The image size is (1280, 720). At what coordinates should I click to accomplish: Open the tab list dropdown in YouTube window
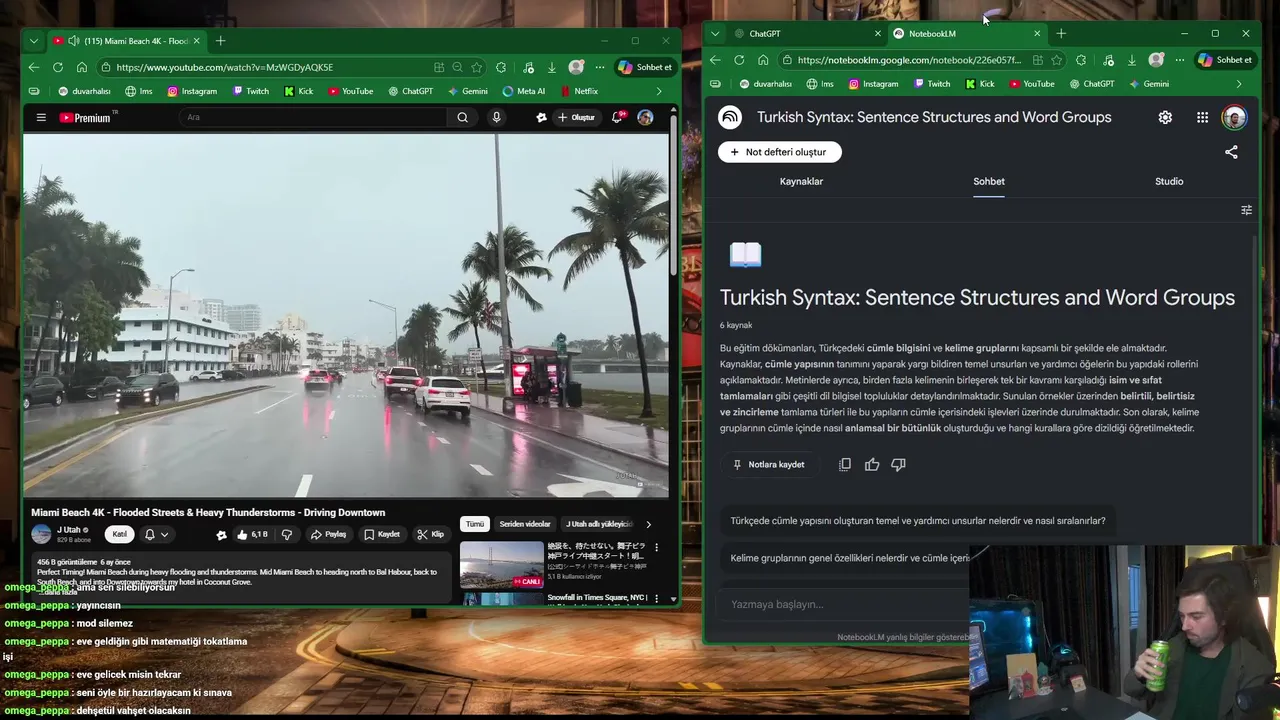point(34,41)
